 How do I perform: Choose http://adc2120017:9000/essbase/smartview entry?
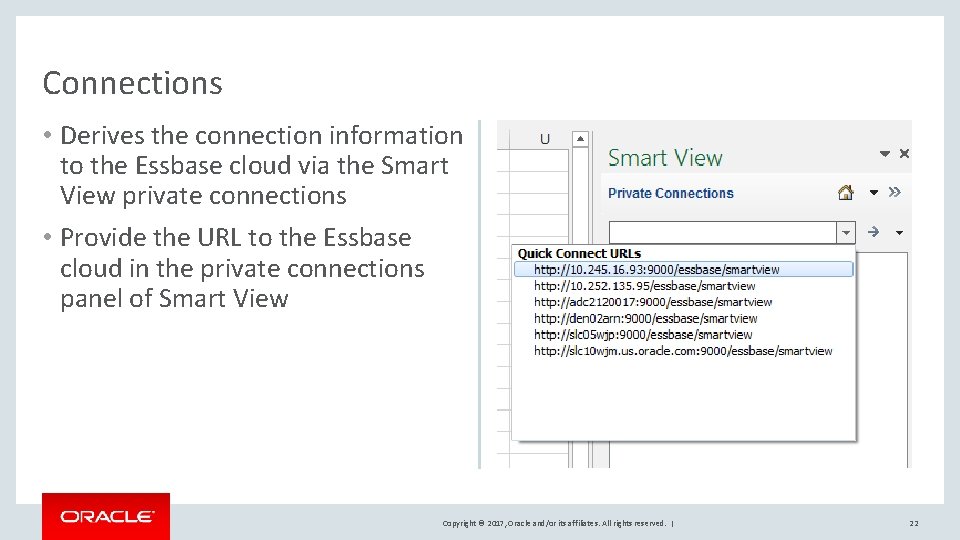653,302
